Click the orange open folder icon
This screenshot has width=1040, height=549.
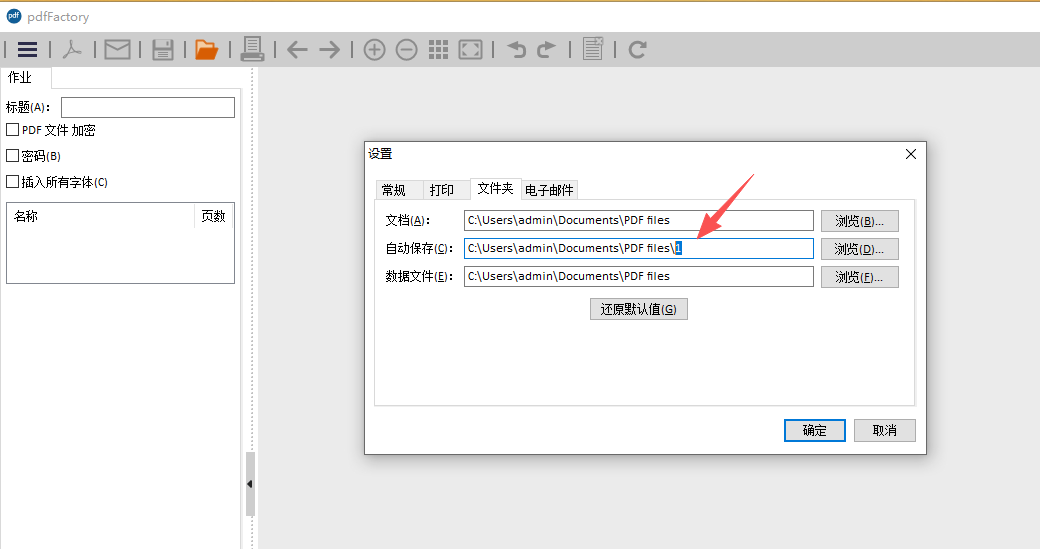(x=206, y=49)
